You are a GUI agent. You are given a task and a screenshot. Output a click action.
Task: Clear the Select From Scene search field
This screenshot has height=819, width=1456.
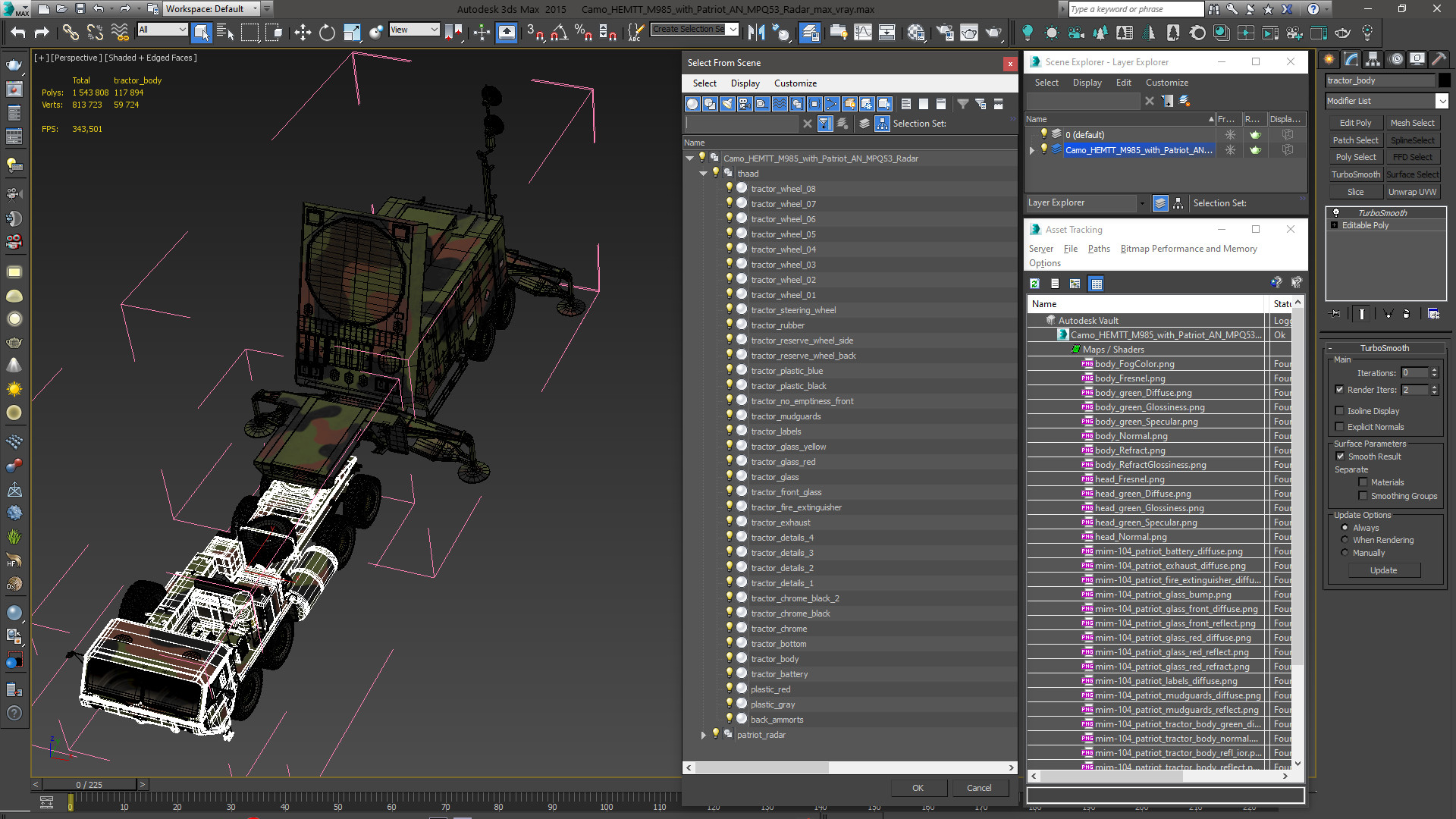pyautogui.click(x=808, y=124)
